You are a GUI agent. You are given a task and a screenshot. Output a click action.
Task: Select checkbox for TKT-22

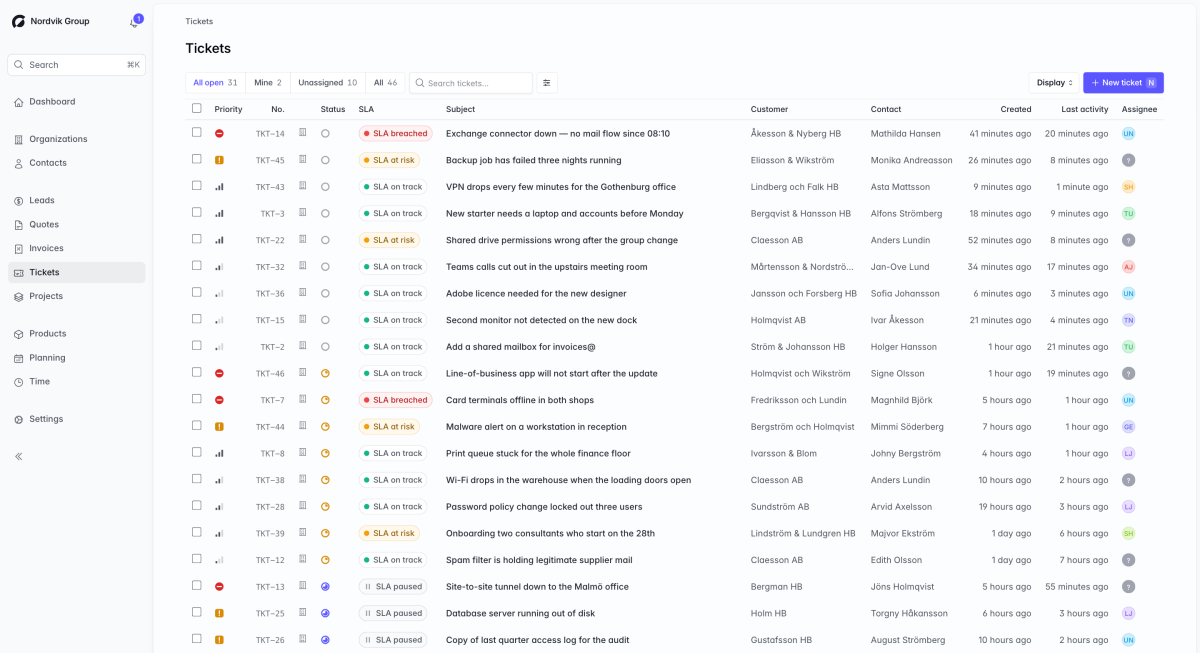[197, 239]
